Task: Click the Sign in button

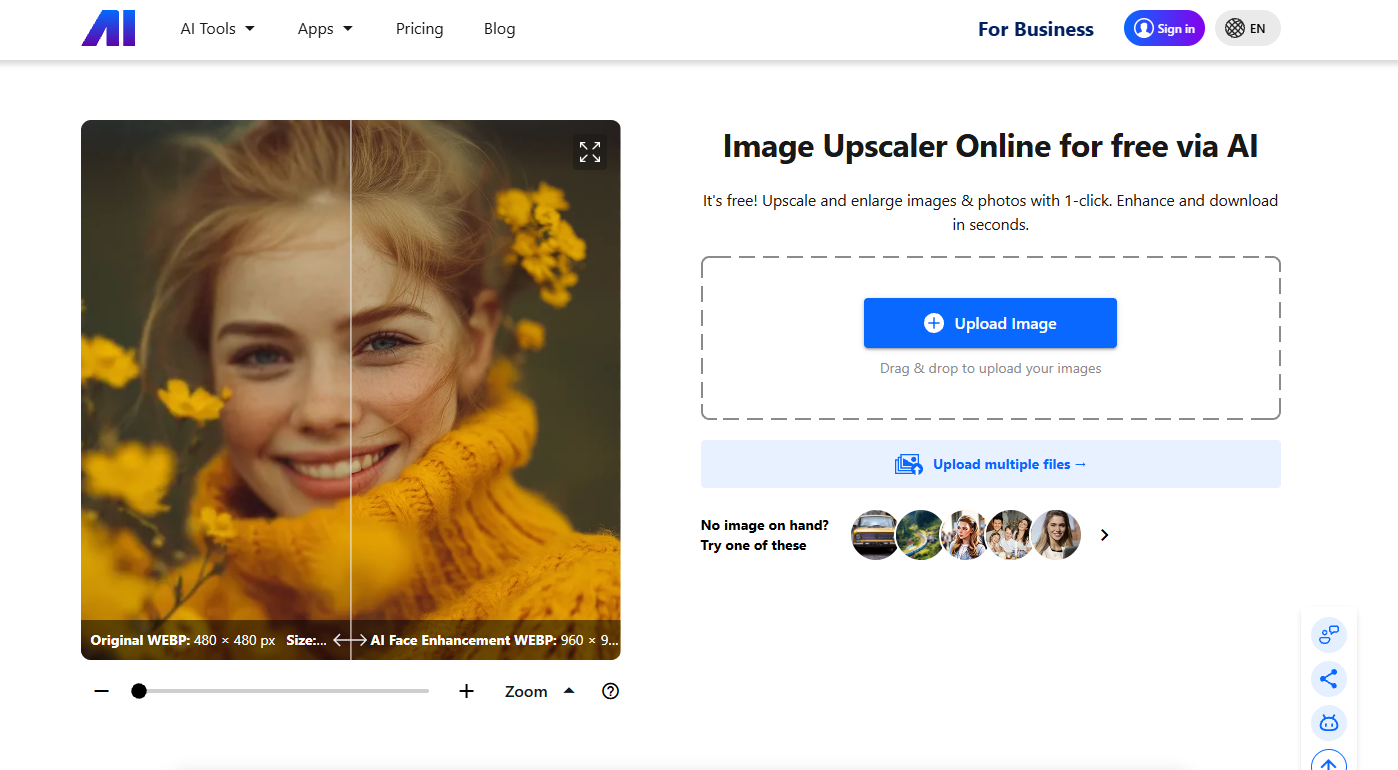Action: point(1164,28)
